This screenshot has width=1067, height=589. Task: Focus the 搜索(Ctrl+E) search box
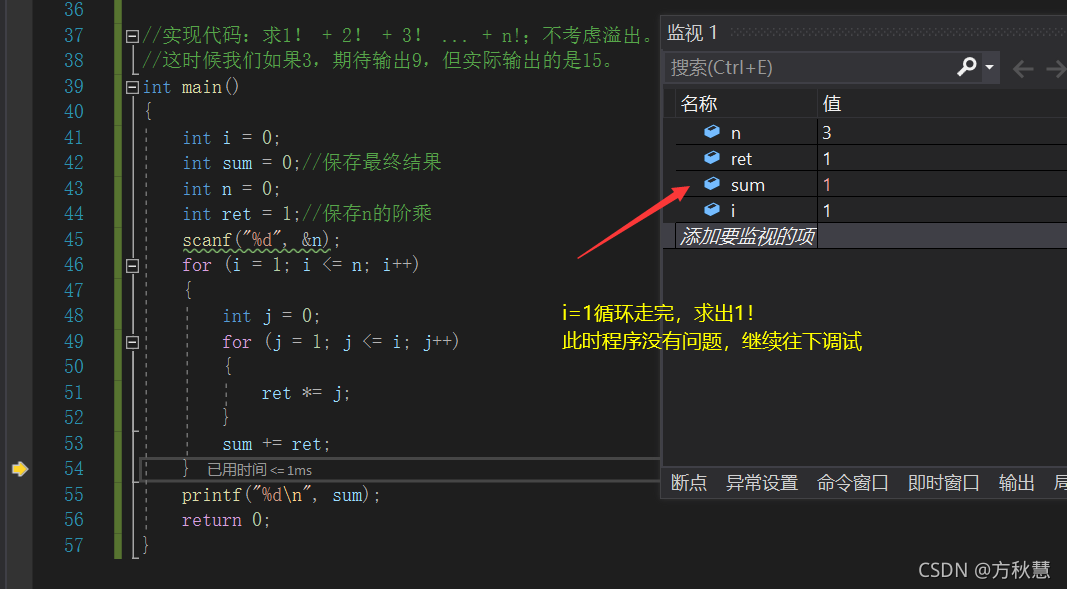pos(809,67)
